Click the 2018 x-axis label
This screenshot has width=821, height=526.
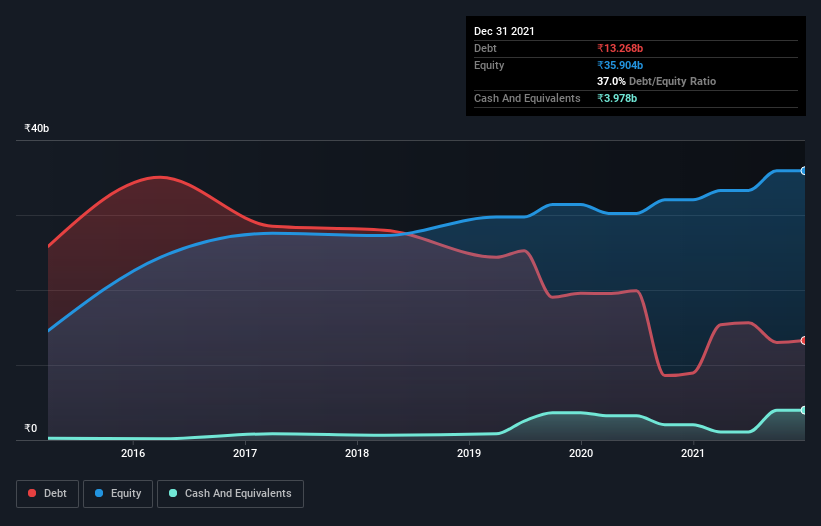point(357,453)
